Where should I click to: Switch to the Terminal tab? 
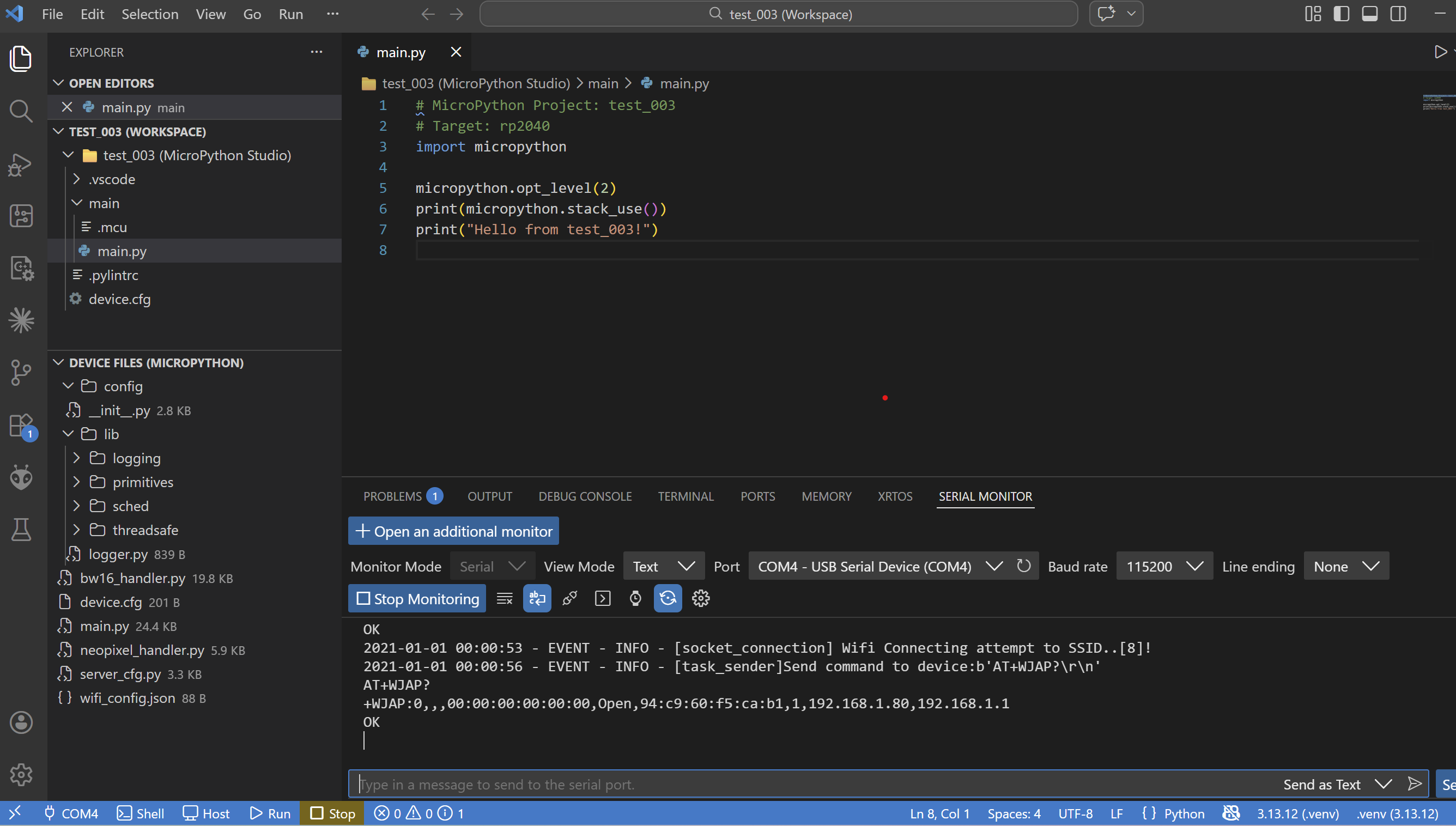(685, 496)
